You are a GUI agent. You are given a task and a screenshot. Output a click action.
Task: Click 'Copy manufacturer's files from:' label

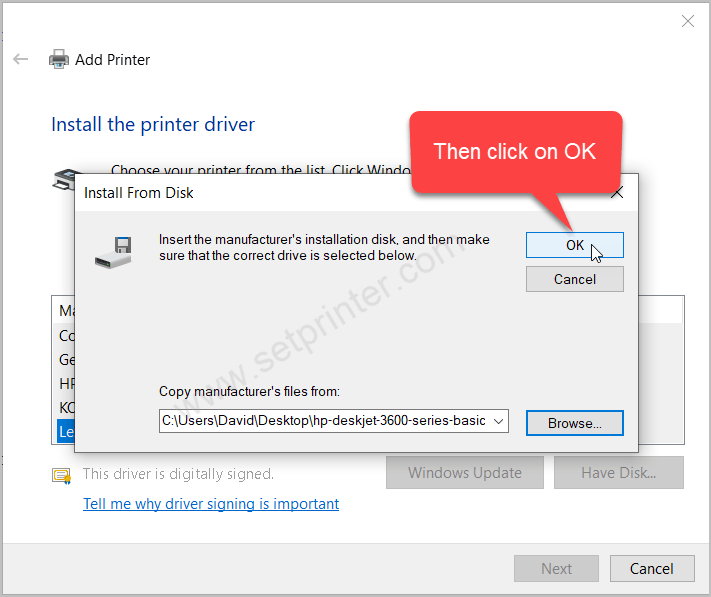click(x=249, y=391)
